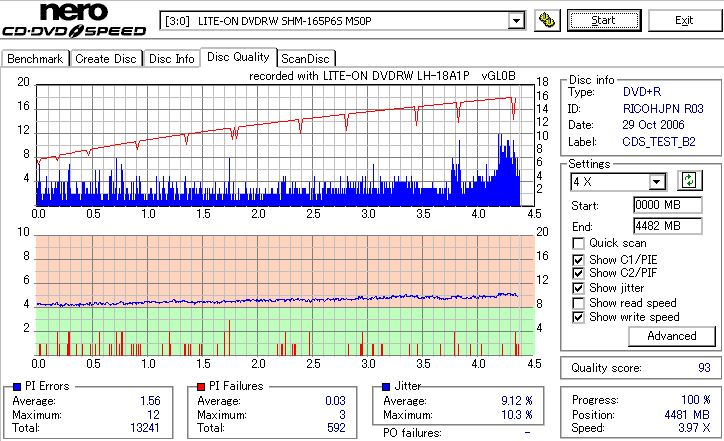This screenshot has width=724, height=441.
Task: Click the green refresh speed icon
Action: point(689,180)
